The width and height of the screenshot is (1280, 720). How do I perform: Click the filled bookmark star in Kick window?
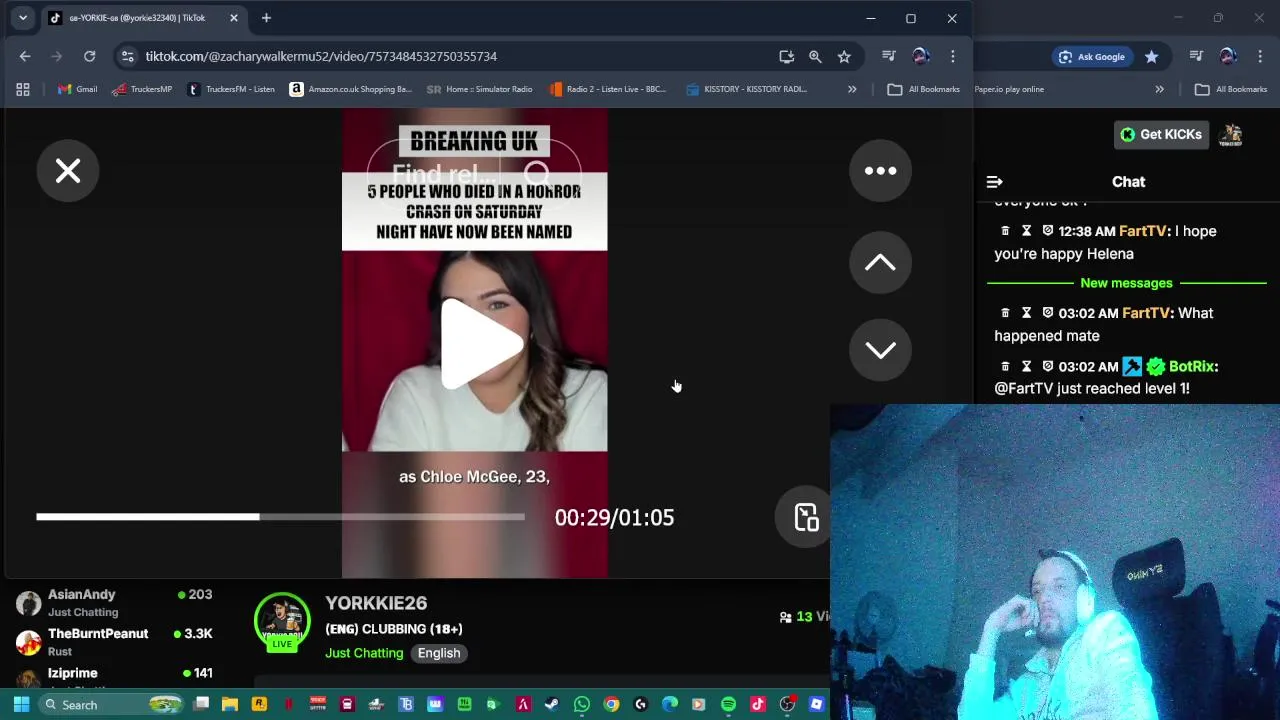(x=1152, y=57)
